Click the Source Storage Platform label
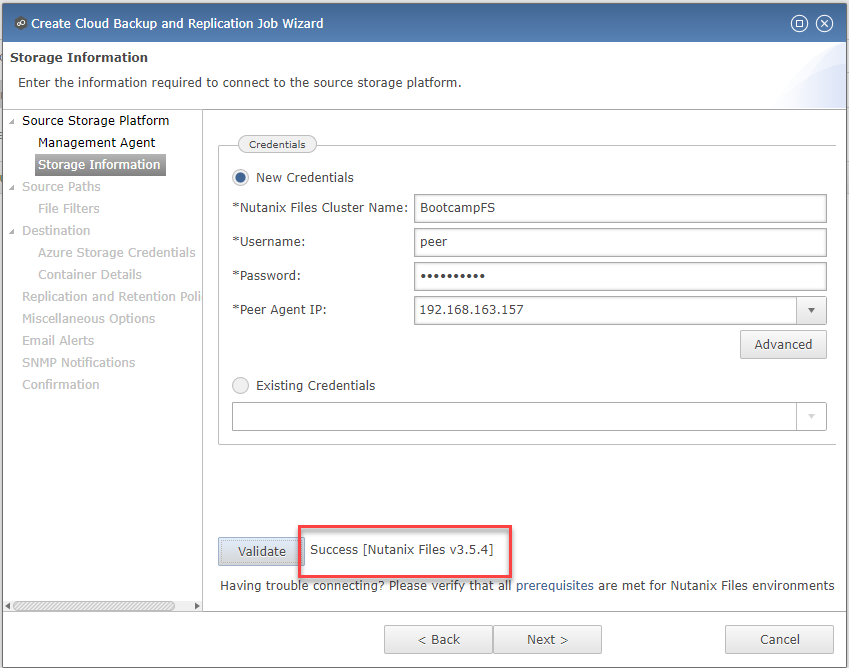Screen dimensions: 849x668 [95, 120]
